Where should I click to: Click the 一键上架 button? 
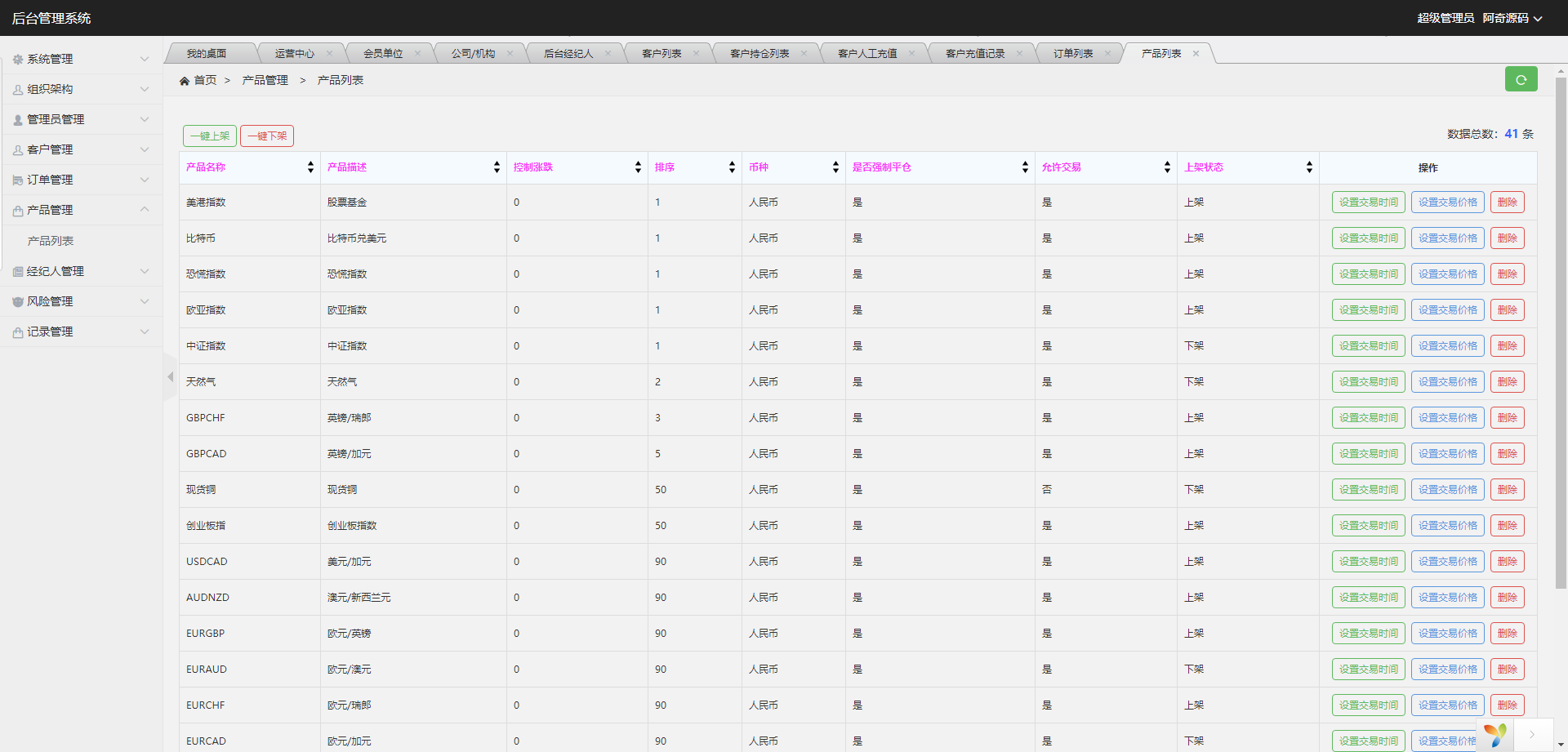point(210,136)
